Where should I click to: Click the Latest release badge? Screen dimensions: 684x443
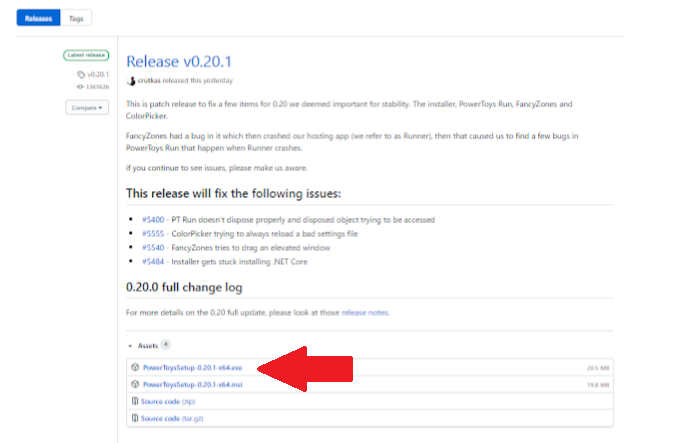[86, 55]
